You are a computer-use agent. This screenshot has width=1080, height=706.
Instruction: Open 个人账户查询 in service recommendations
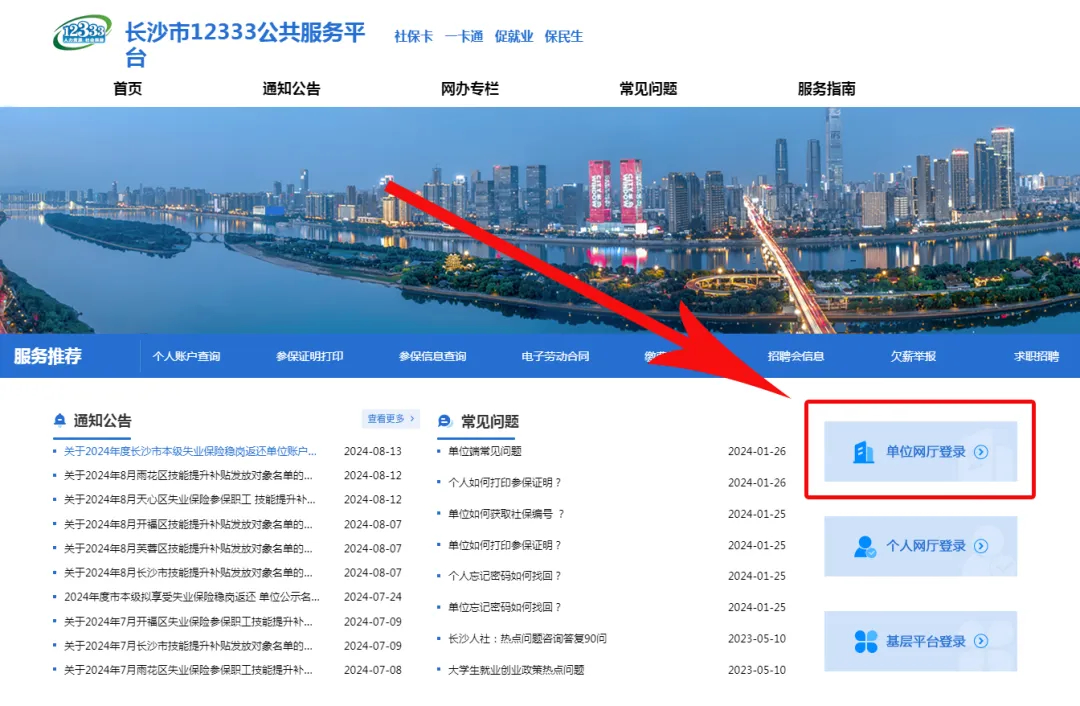186,356
